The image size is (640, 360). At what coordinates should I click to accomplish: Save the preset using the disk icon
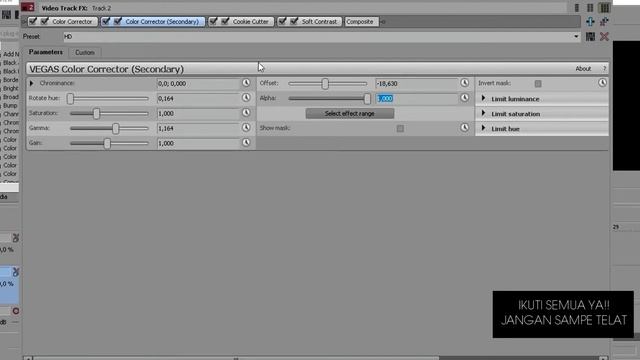pyautogui.click(x=590, y=37)
